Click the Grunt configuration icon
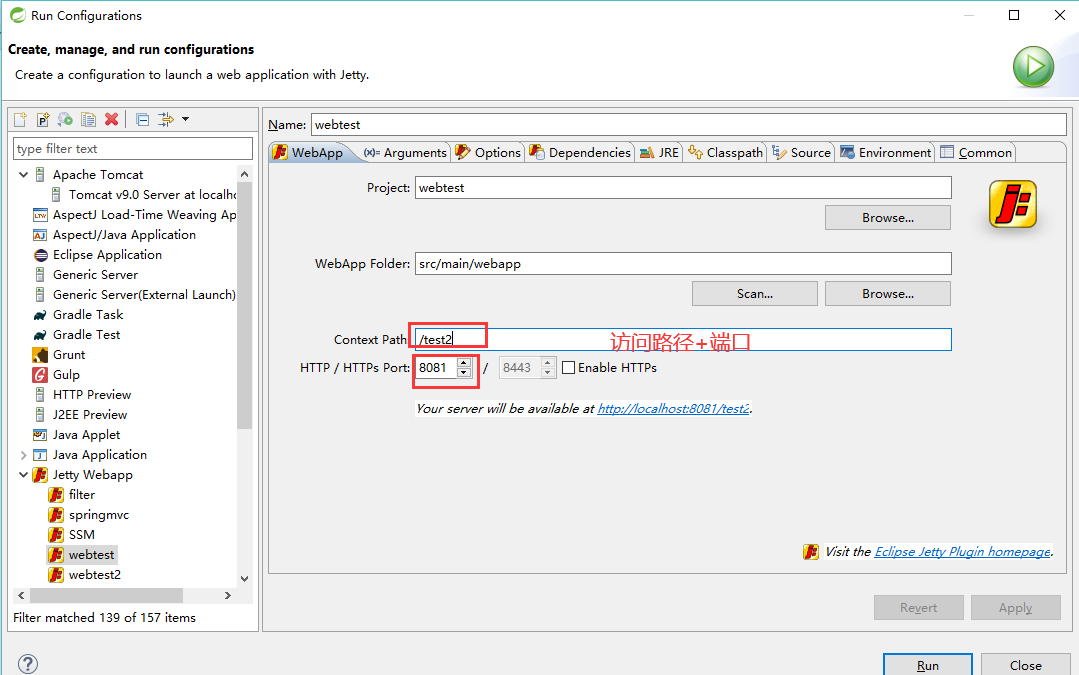This screenshot has width=1079, height=675. pyautogui.click(x=40, y=355)
